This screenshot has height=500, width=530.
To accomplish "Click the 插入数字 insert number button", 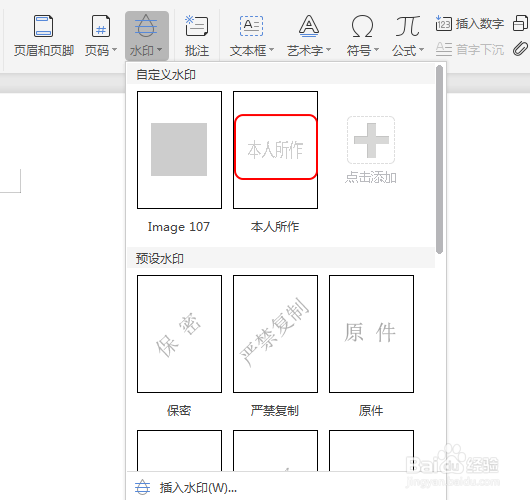I will tap(470, 24).
